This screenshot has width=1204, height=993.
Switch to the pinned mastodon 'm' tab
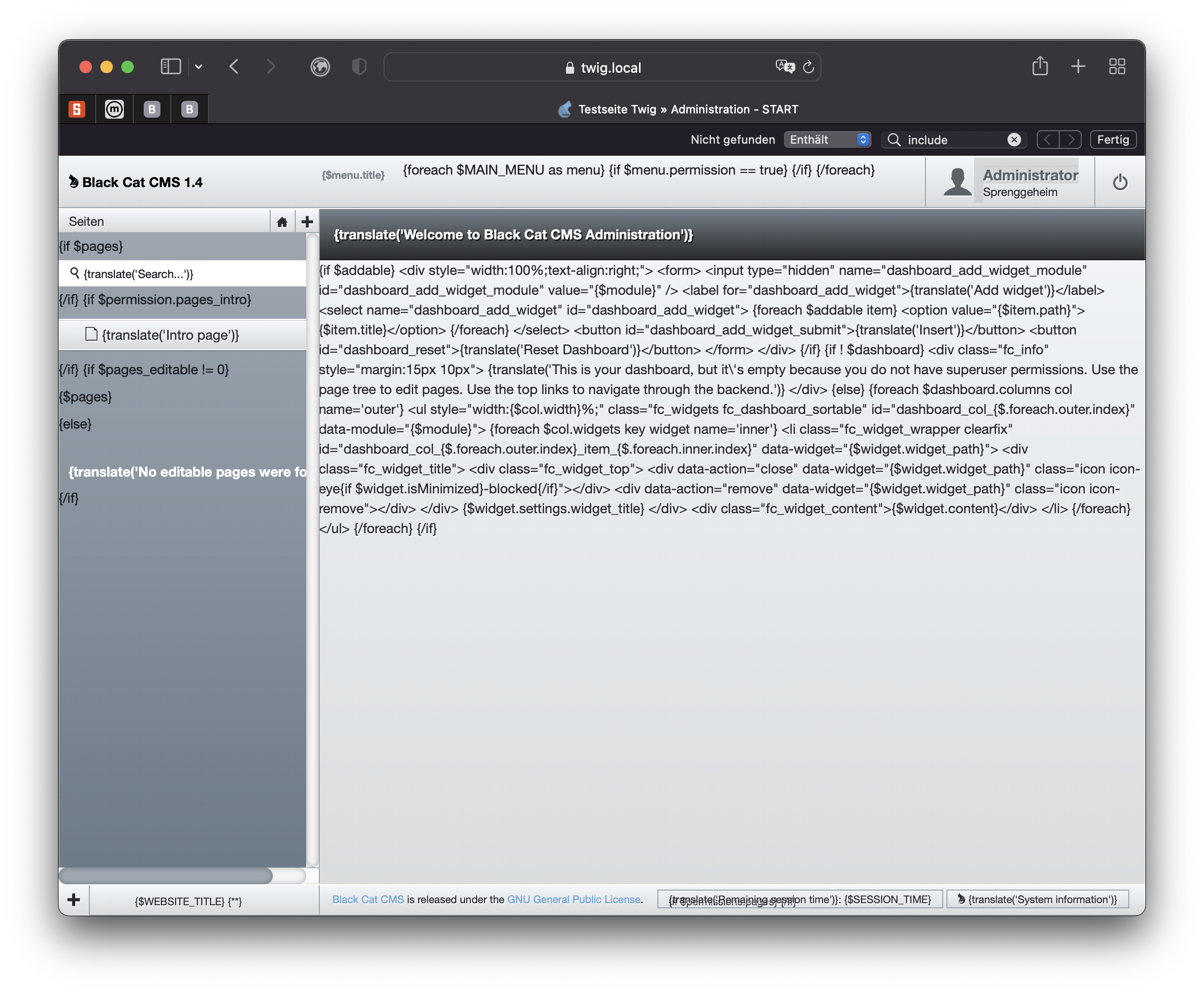click(x=114, y=109)
